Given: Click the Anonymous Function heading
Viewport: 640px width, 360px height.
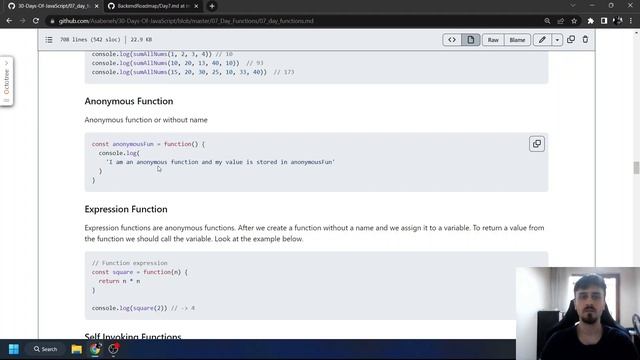Looking at the screenshot, I should coord(129,101).
